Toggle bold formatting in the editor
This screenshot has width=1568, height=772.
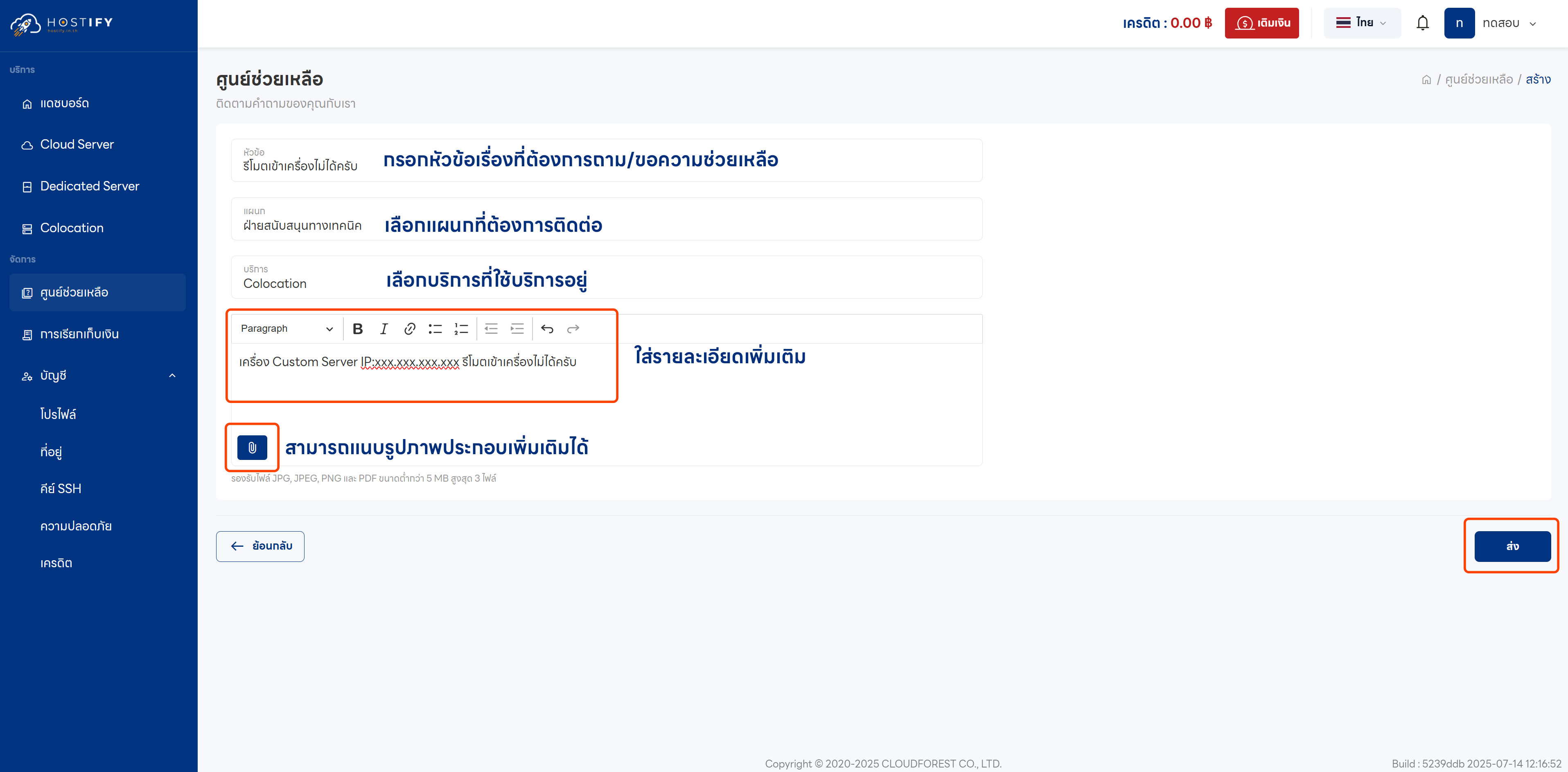358,328
